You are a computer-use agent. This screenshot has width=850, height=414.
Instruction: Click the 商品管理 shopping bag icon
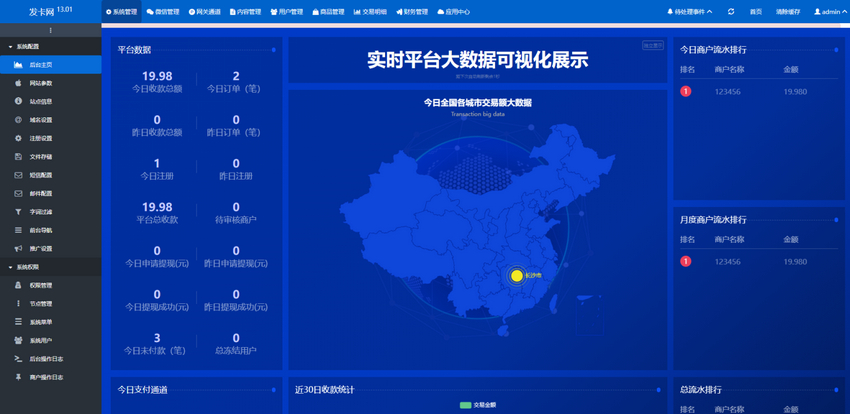pyautogui.click(x=315, y=12)
